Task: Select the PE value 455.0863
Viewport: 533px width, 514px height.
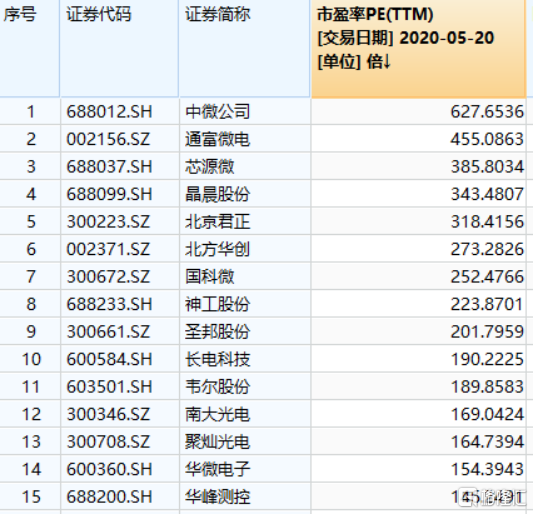Action: pos(487,139)
